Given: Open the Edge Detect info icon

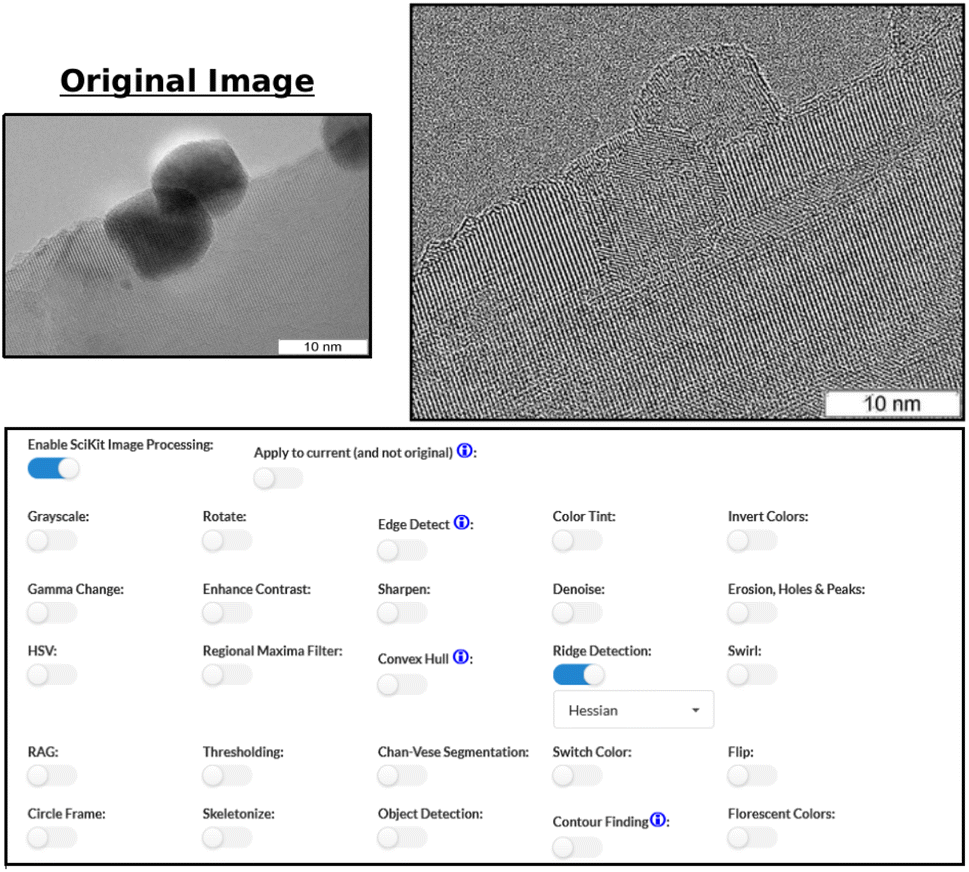Looking at the screenshot, I should (x=461, y=522).
